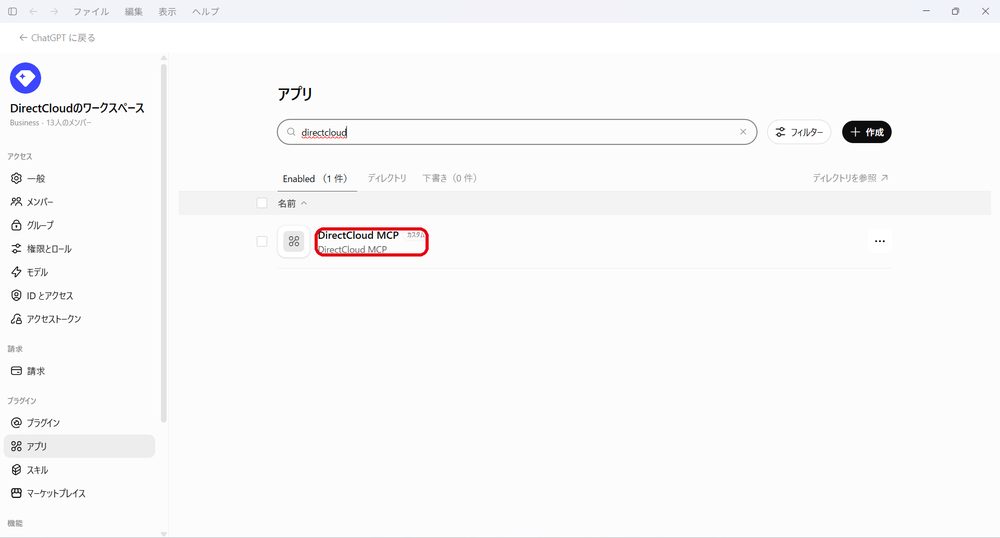Image resolution: width=1000 pixels, height=538 pixels.
Task: Open the 編集 menu
Action: (133, 11)
